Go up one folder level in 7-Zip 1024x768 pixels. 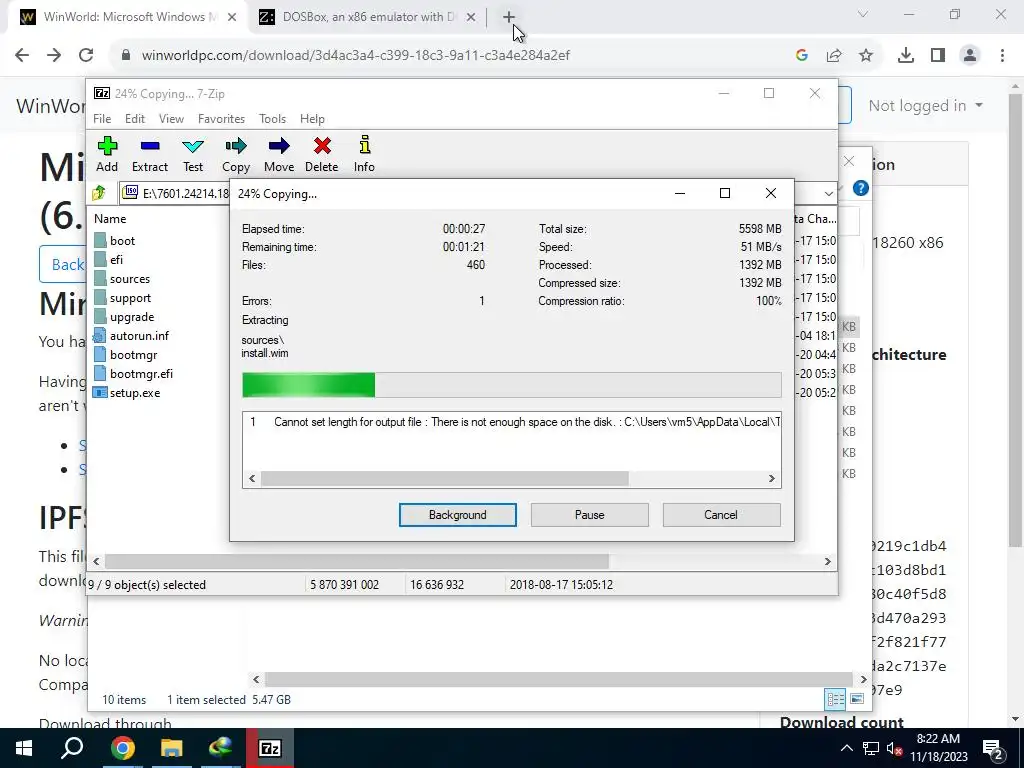tap(99, 193)
